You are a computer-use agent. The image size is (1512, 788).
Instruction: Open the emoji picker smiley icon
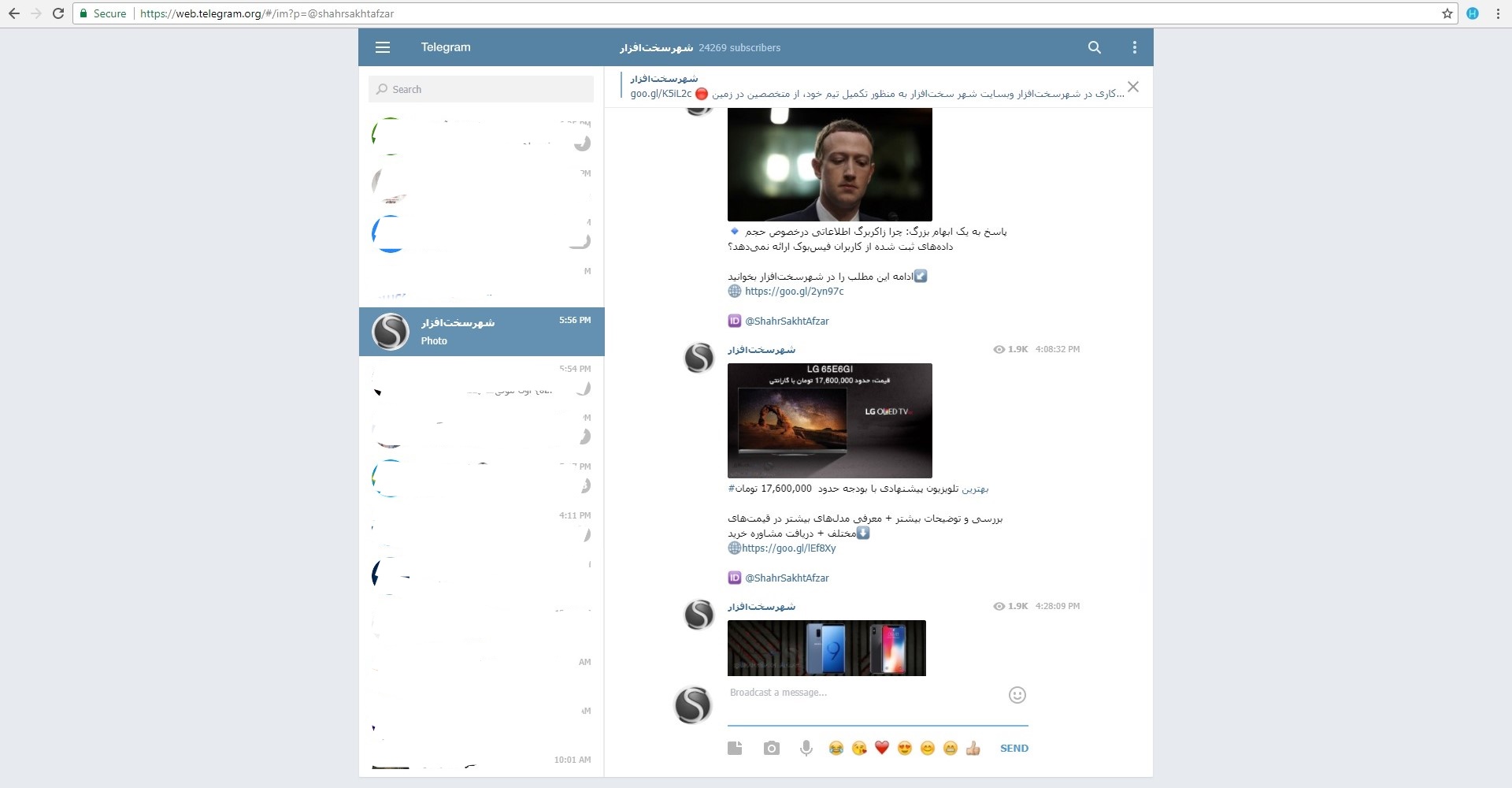click(x=1017, y=694)
